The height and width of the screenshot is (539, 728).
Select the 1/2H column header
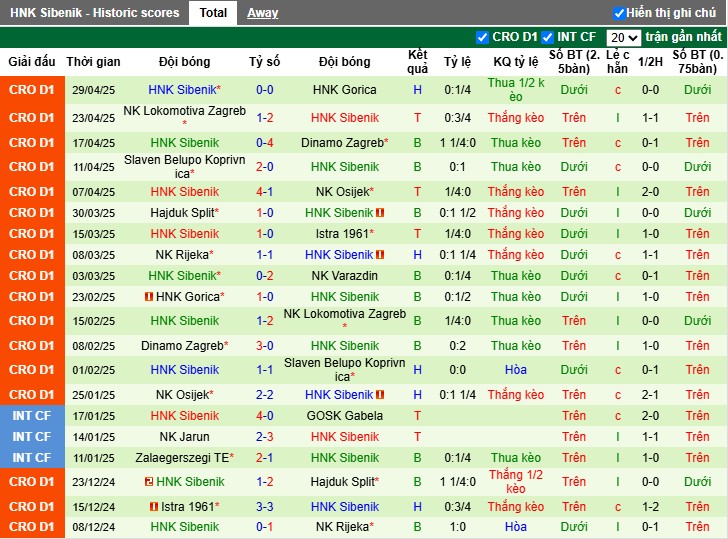[x=650, y=62]
